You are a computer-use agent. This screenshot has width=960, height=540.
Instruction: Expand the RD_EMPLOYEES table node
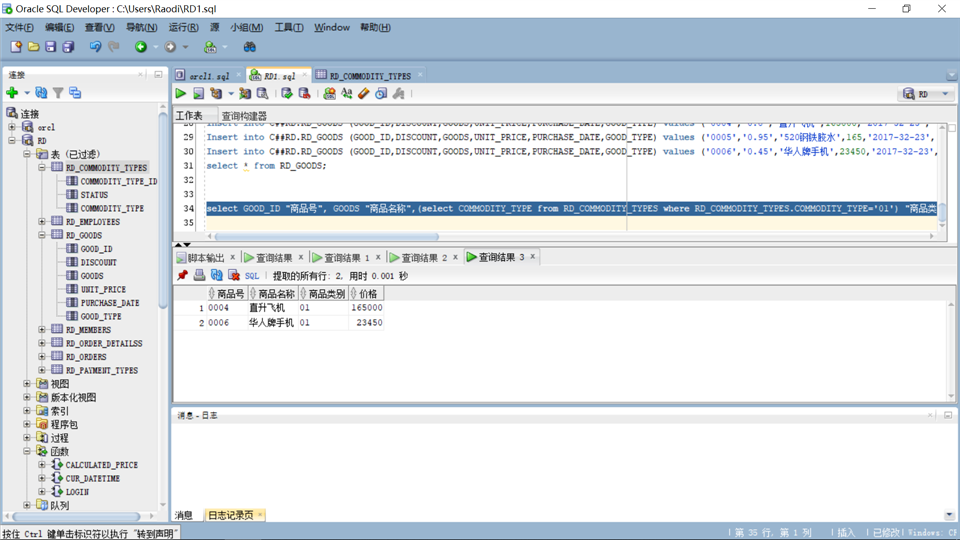[x=42, y=222]
